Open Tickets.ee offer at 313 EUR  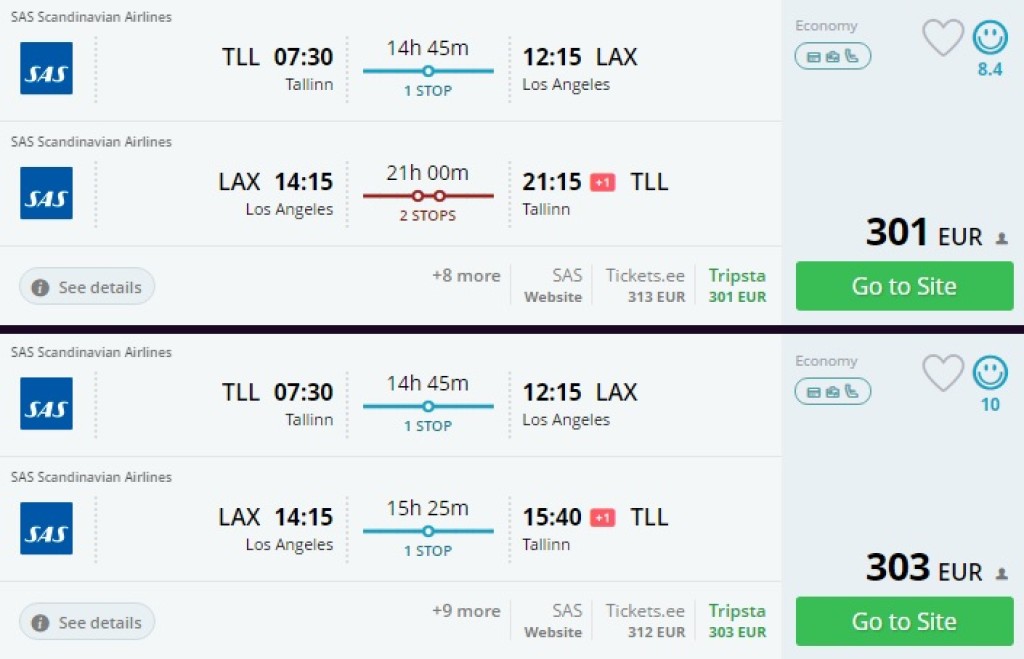[646, 285]
